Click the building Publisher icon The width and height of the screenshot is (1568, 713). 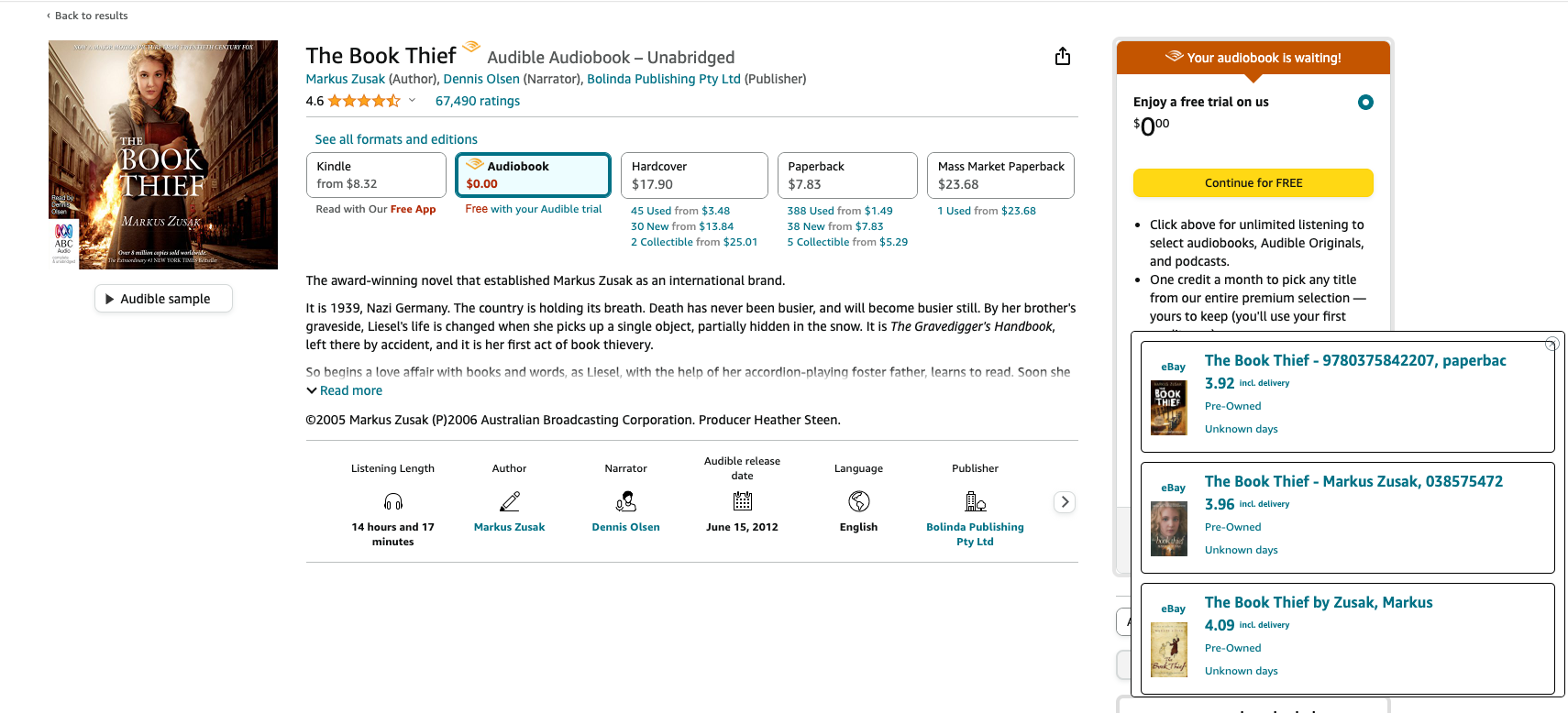[x=975, y=501]
